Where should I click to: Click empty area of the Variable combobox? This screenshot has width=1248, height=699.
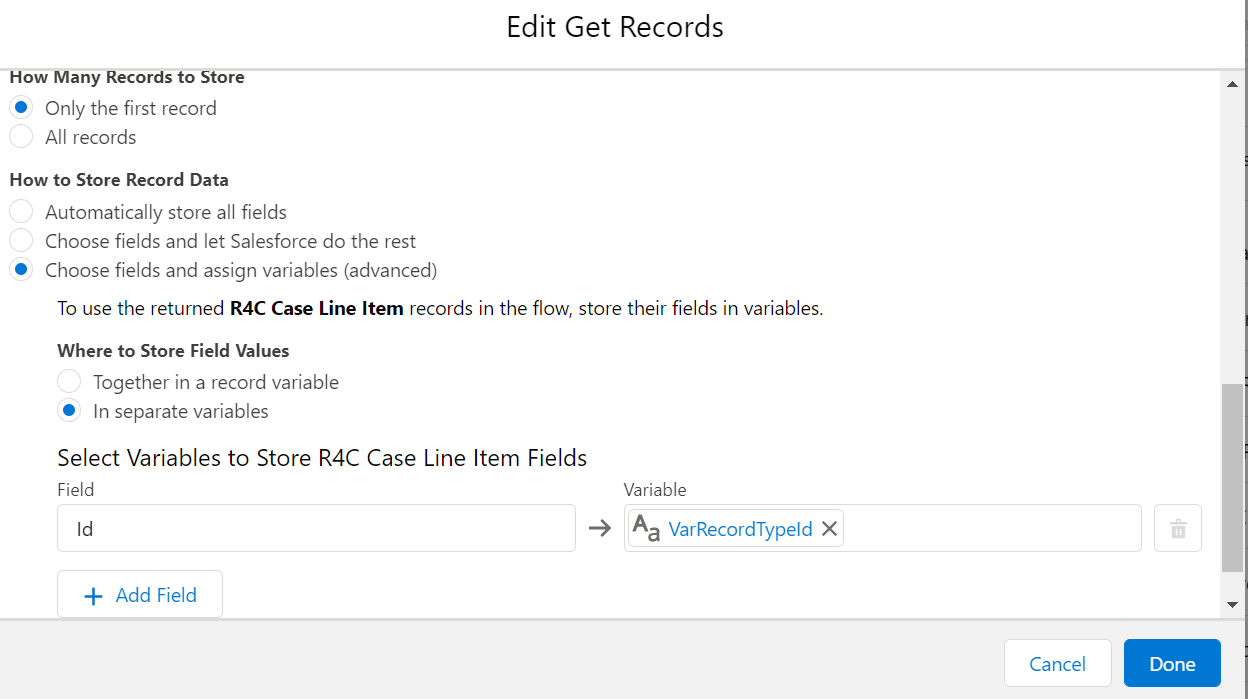pos(990,529)
